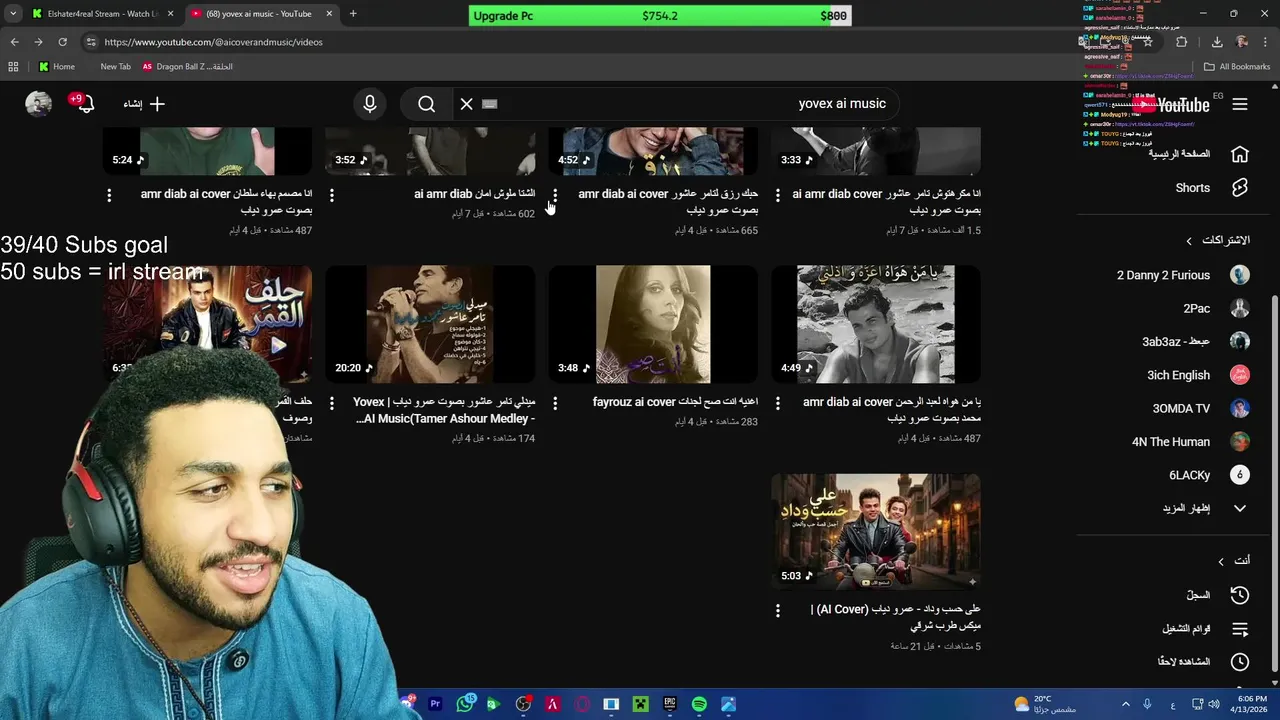Play the 4:49 black and white thumbnail
Image resolution: width=1280 pixels, height=720 pixels.
click(x=876, y=324)
